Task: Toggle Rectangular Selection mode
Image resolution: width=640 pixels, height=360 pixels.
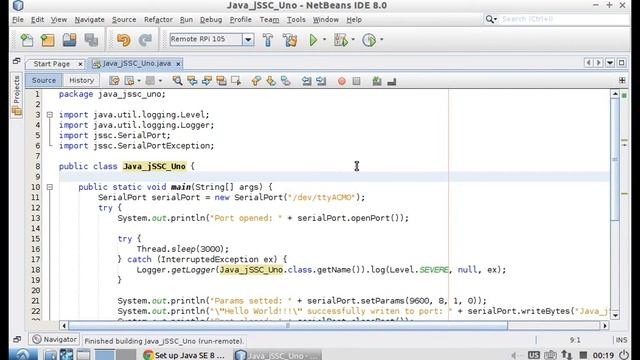Action: [x=236, y=81]
